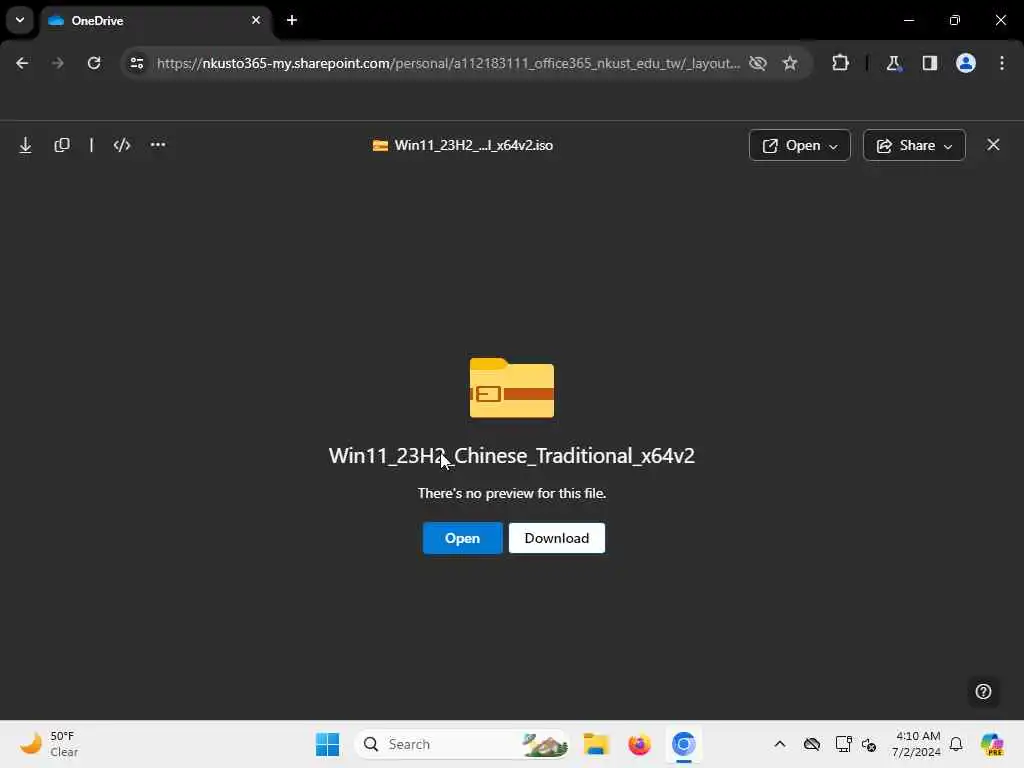This screenshot has width=1024, height=768.
Task: Open the Chrome three-dot menu
Action: [x=1002, y=63]
